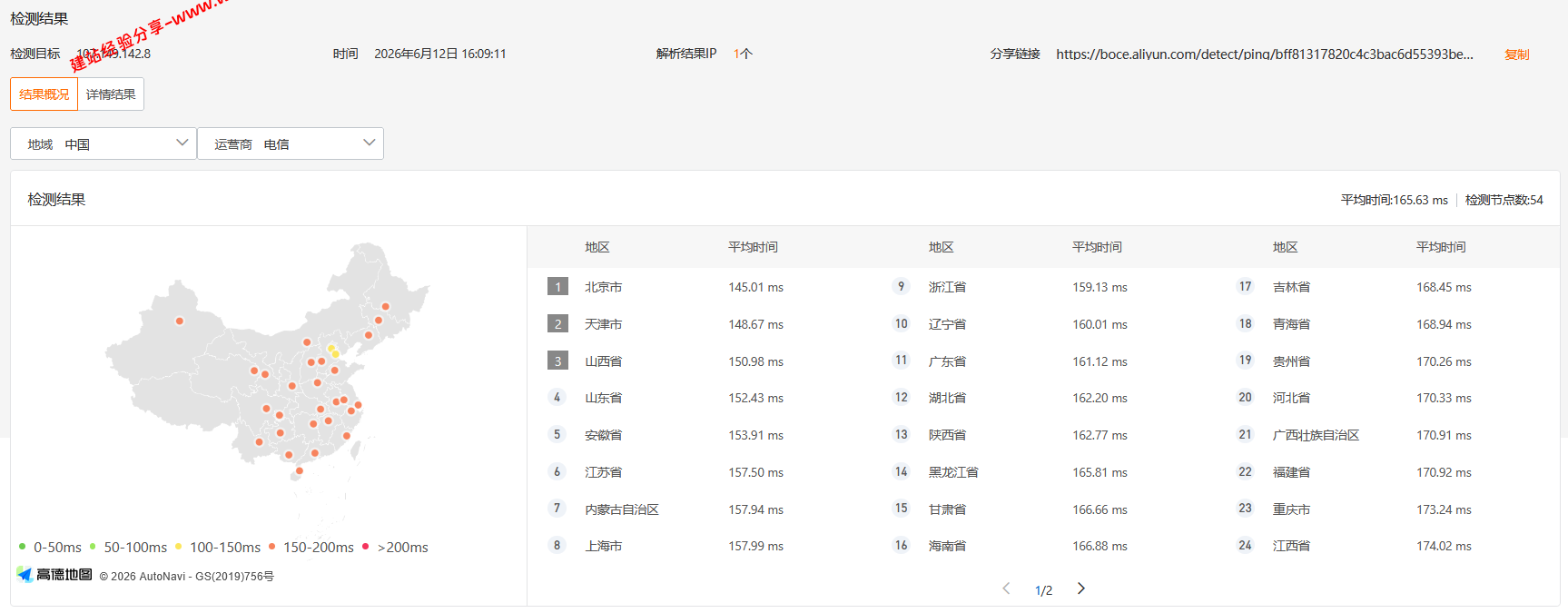The height and width of the screenshot is (613, 1568).
Task: Select the 贵州省 region entry
Action: pos(1291,361)
